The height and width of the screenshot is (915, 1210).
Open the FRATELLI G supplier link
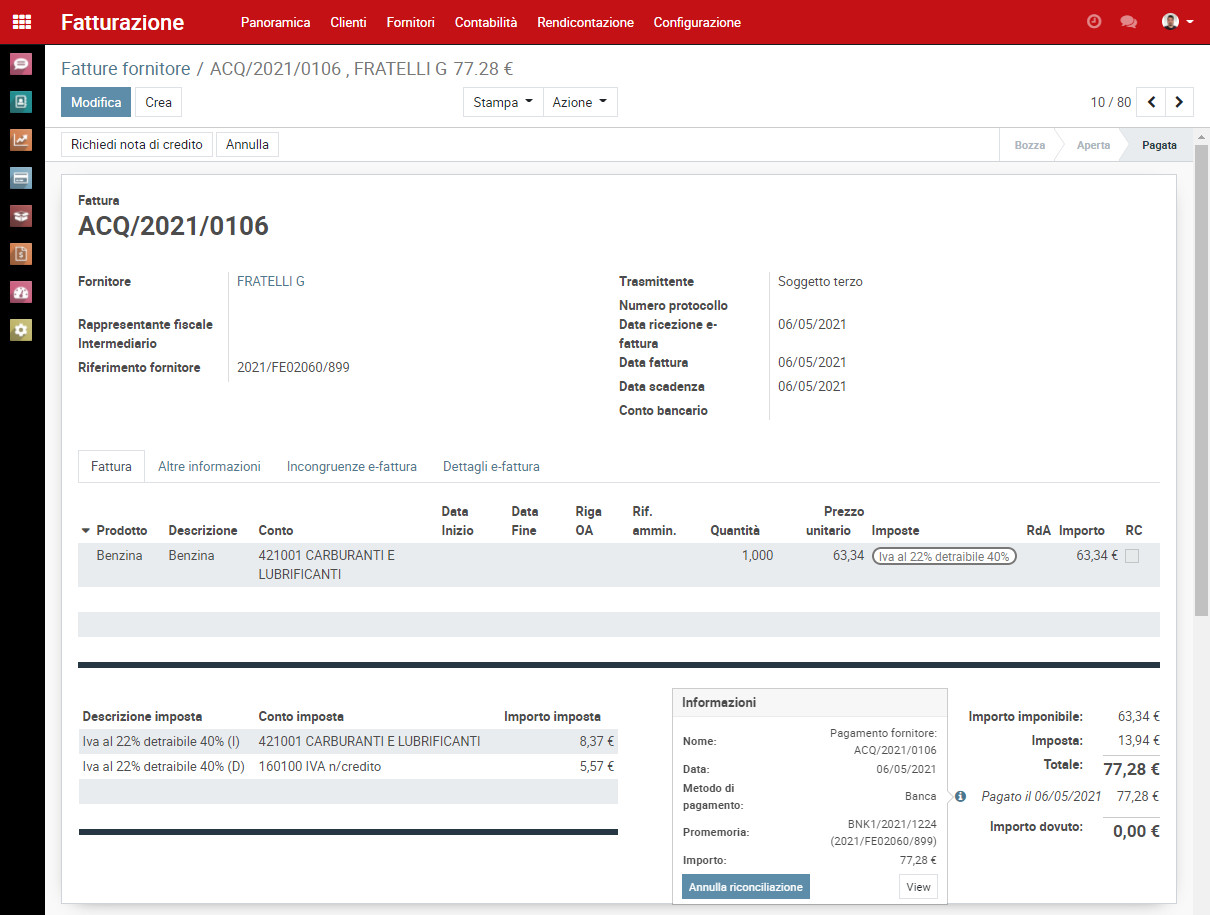click(x=271, y=281)
